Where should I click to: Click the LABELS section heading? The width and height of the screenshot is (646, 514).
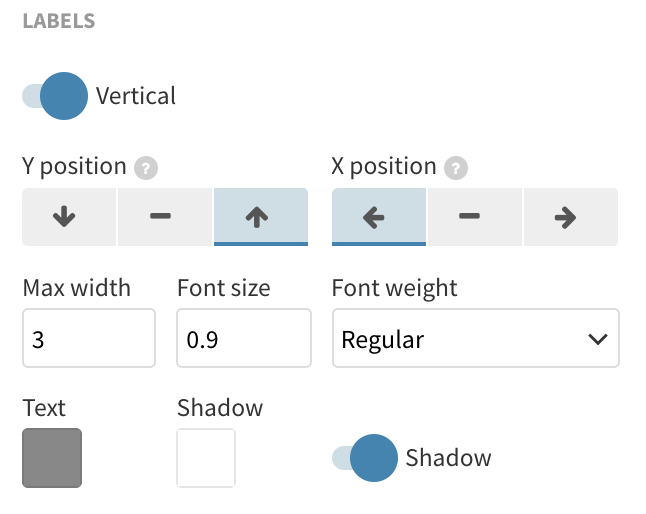pyautogui.click(x=59, y=21)
